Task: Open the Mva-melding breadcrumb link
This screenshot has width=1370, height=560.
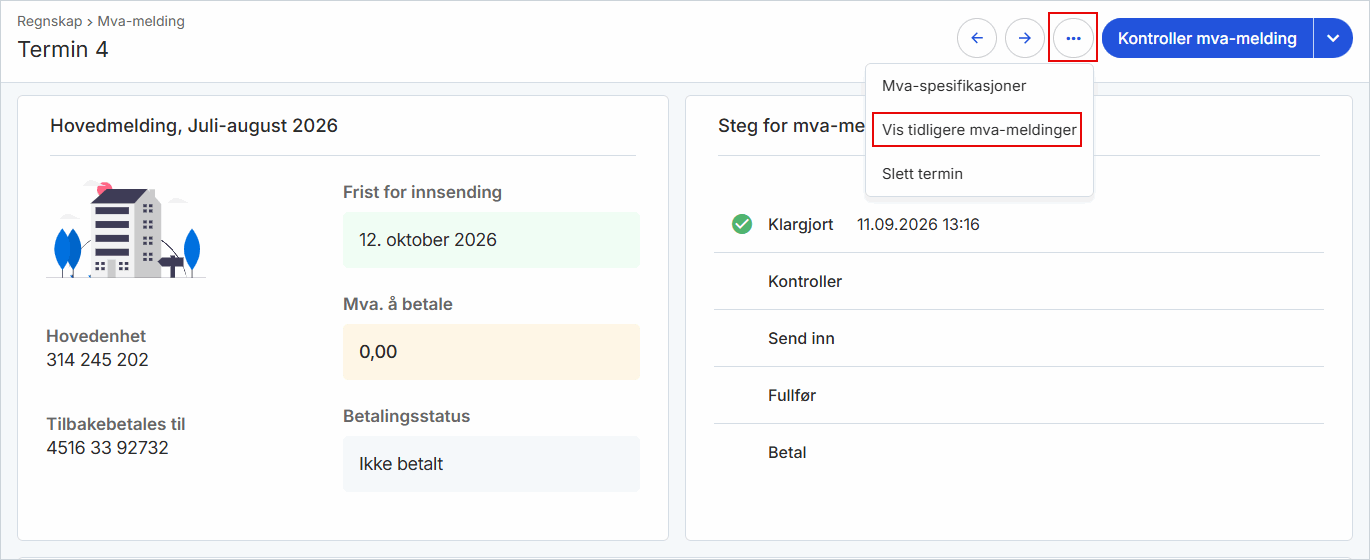Action: [x=141, y=21]
